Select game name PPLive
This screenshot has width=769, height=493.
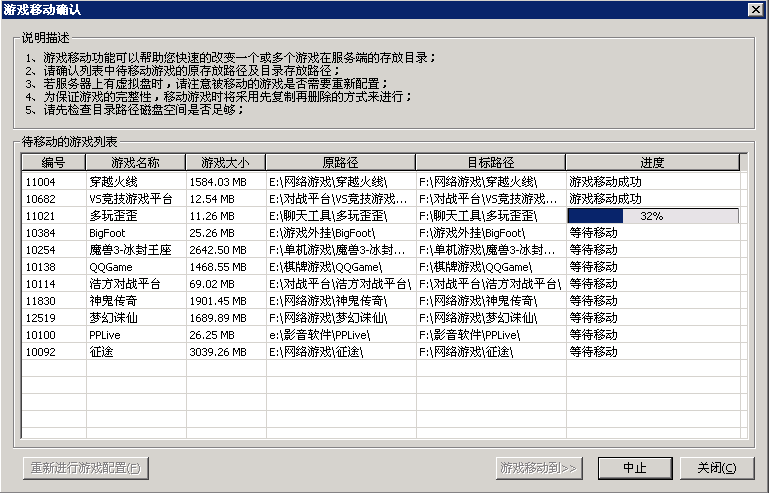[104, 335]
